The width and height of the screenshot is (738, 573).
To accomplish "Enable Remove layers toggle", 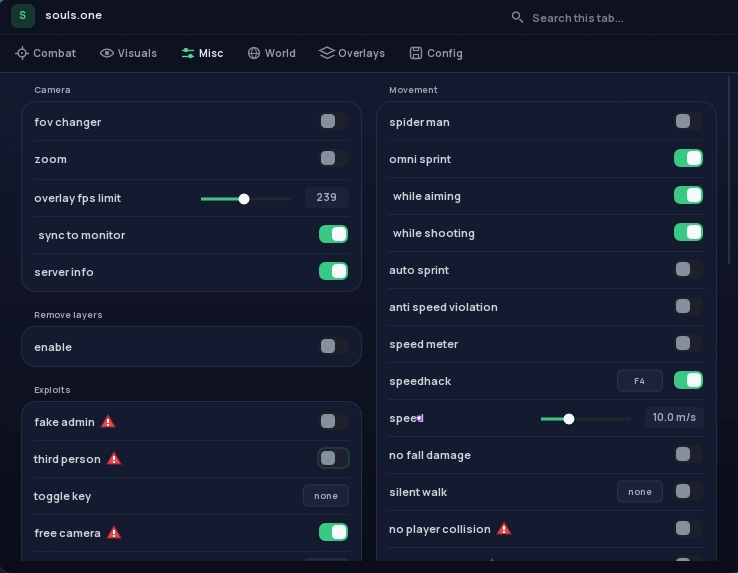I will tap(334, 346).
